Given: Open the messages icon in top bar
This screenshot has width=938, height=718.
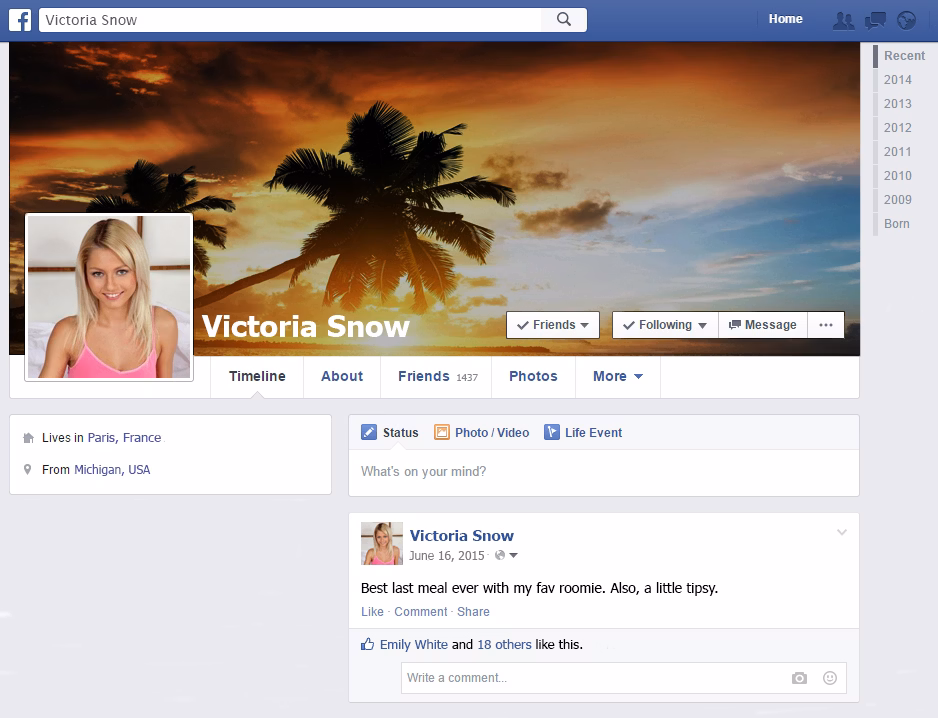Looking at the screenshot, I should pyautogui.click(x=875, y=21).
